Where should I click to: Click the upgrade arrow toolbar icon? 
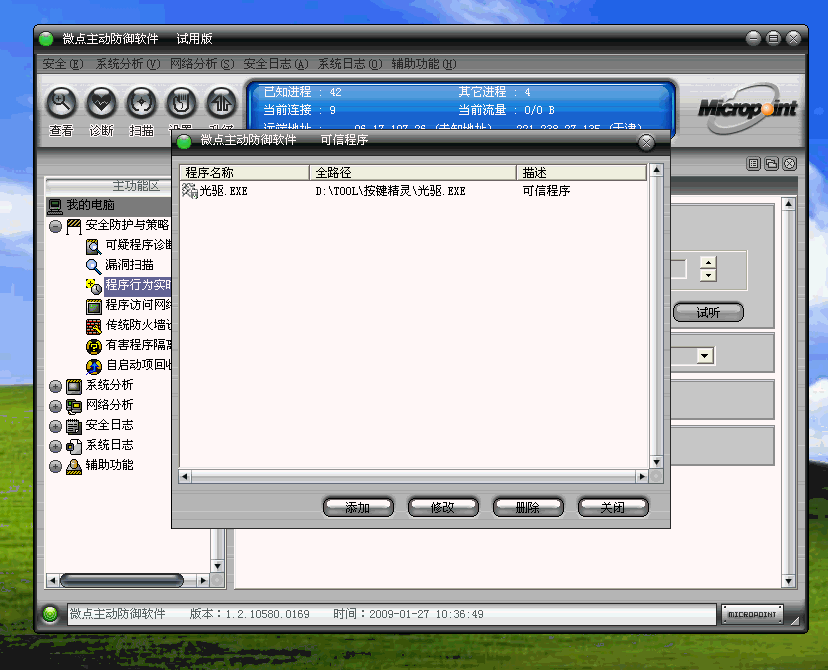coord(221,102)
